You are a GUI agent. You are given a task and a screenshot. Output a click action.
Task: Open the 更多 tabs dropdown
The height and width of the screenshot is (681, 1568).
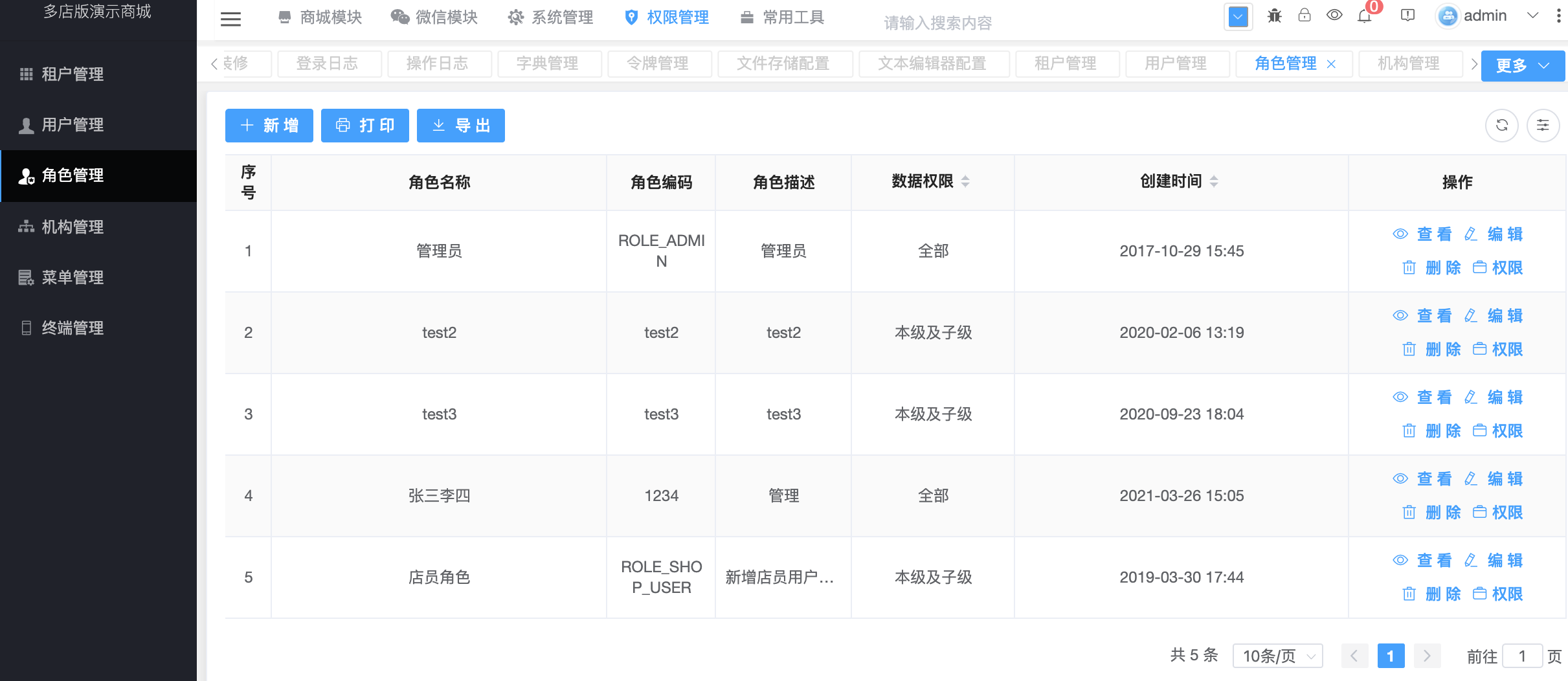click(1522, 65)
